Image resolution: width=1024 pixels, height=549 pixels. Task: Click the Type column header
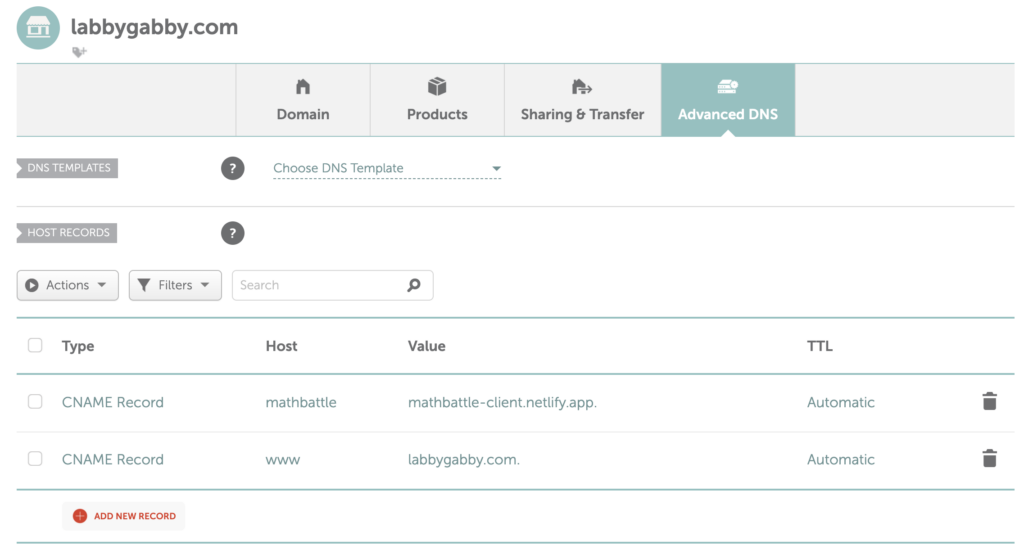(78, 346)
